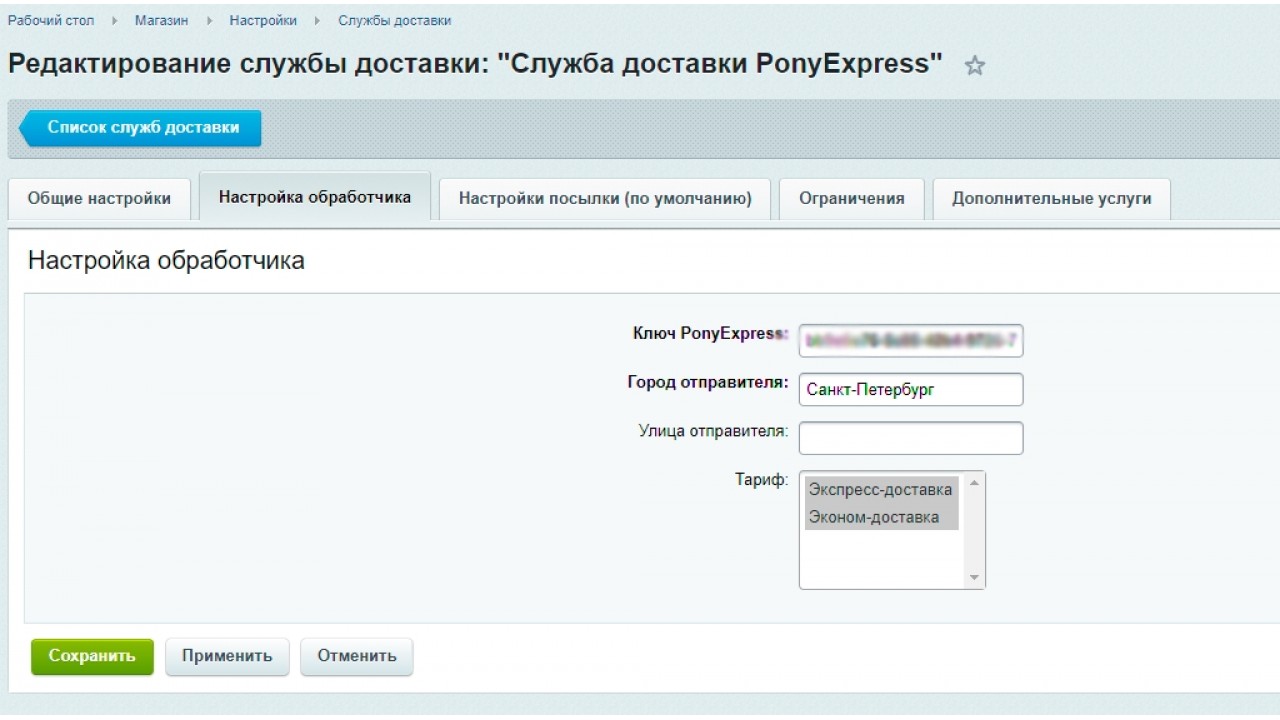Cancel changes with Отменить button

[x=357, y=657]
